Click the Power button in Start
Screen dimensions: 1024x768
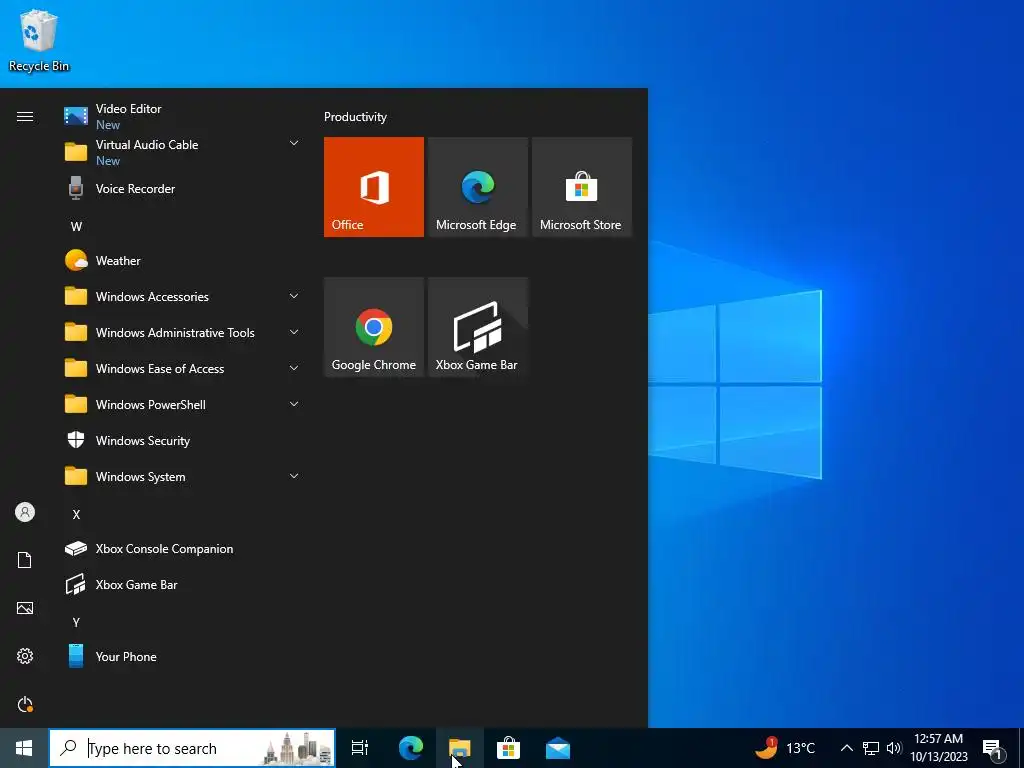[25, 704]
